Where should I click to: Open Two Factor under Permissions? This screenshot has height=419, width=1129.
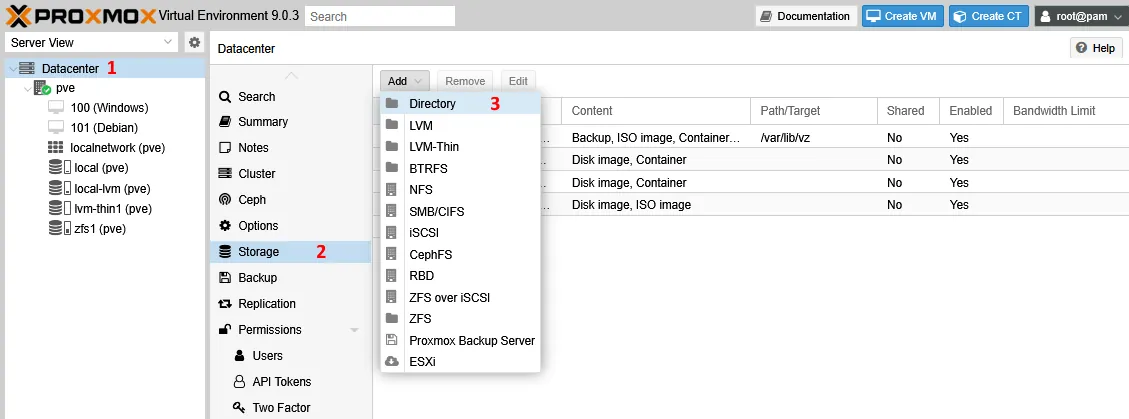291,407
